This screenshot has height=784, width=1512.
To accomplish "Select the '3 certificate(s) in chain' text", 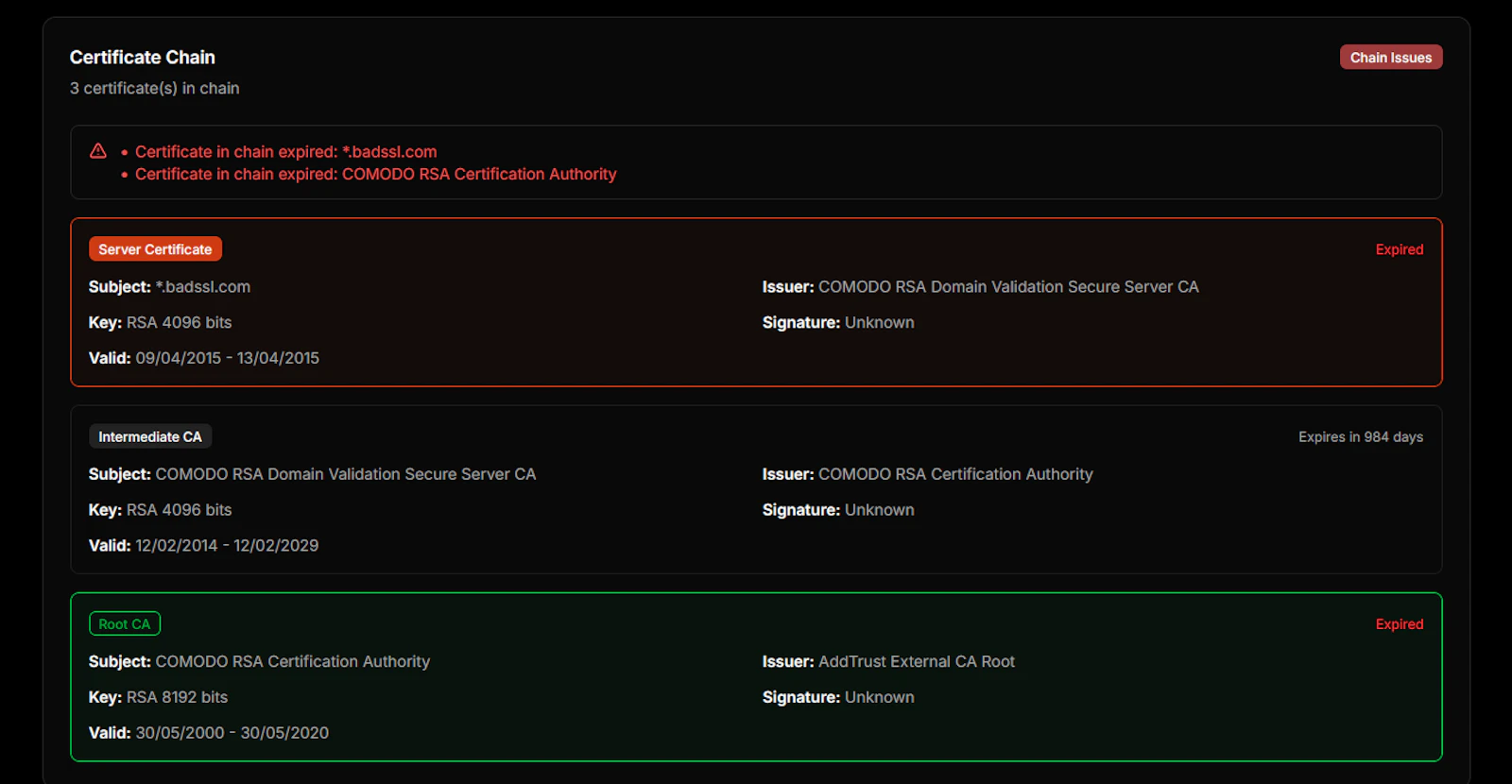I will pyautogui.click(x=155, y=88).
